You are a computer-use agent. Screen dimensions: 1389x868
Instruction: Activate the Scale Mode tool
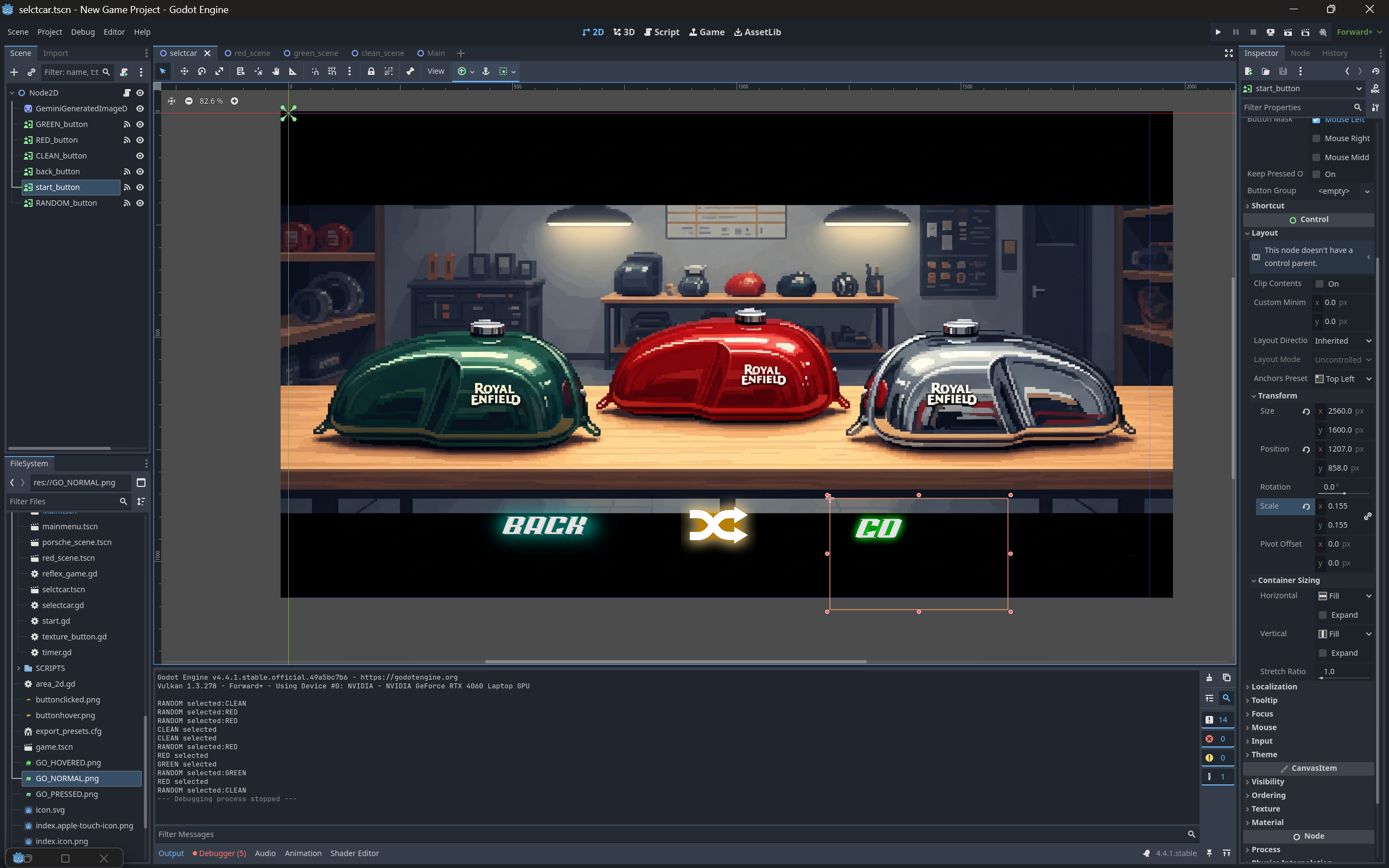pyautogui.click(x=219, y=71)
